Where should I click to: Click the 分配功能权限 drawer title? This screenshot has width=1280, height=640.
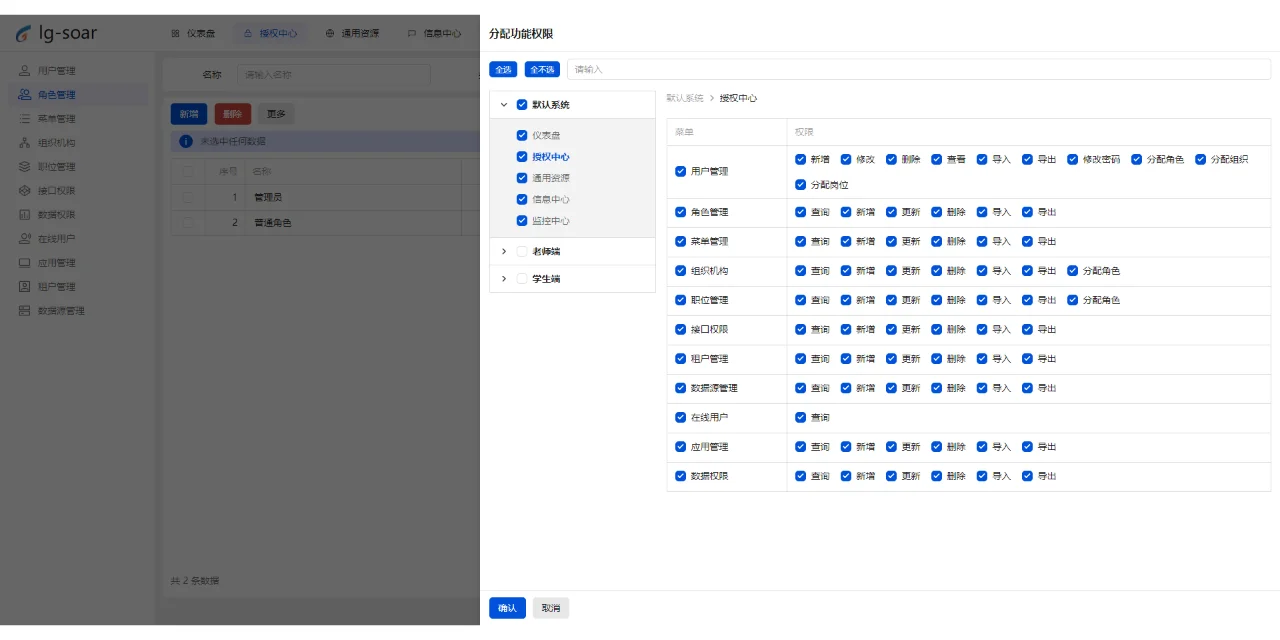[x=521, y=33]
